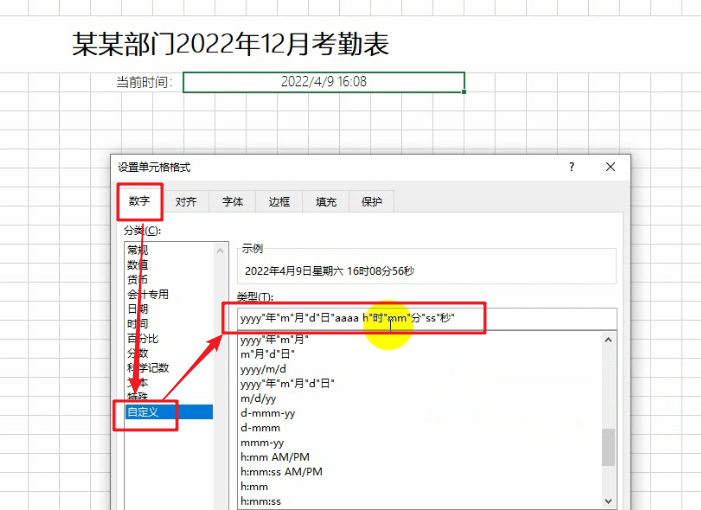Choose yyyy"年"m"月" format
This screenshot has height=510, width=701.
[x=274, y=340]
